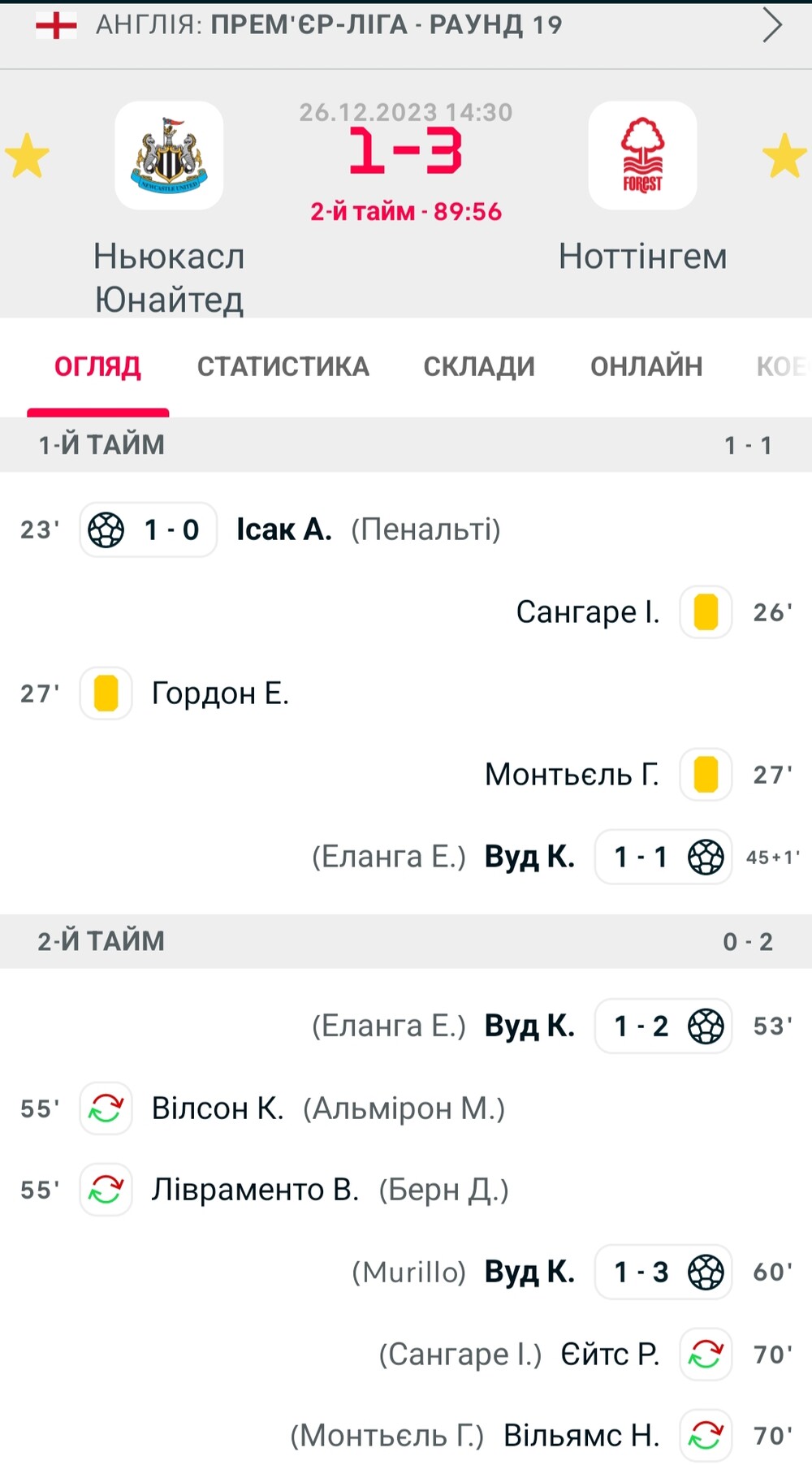Expand the Прем'єр-Ліга round 19 arrow
The width and height of the screenshot is (812, 1465).
coord(772,25)
